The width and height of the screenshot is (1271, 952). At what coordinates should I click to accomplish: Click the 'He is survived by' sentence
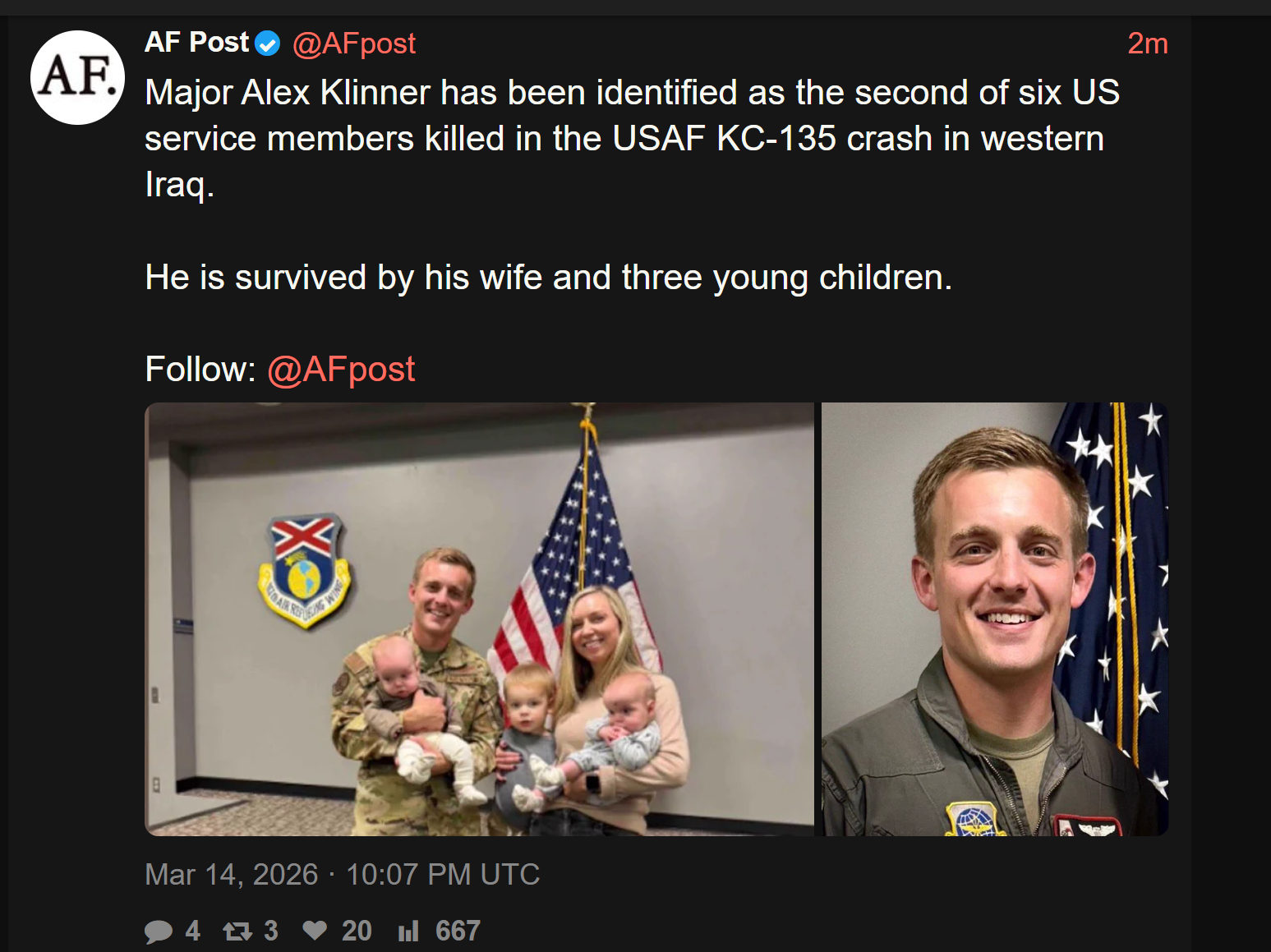click(548, 278)
